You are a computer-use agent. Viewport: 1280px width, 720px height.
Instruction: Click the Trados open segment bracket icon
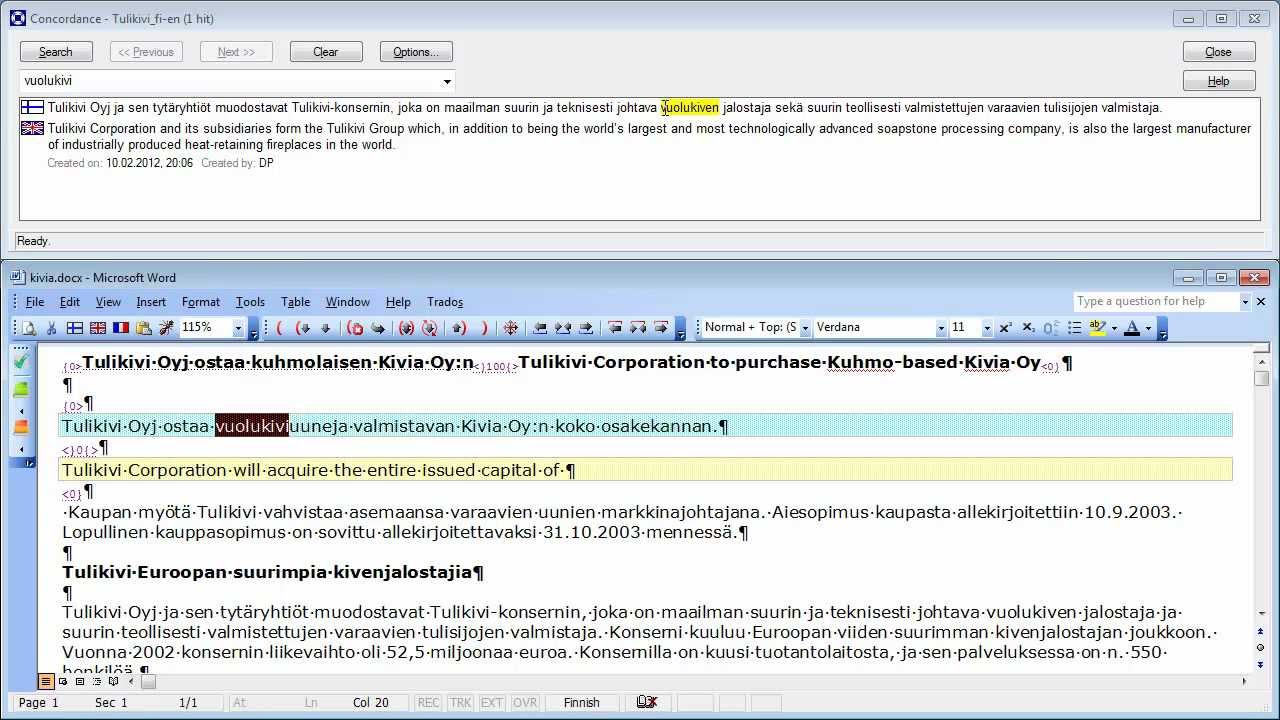click(x=279, y=327)
